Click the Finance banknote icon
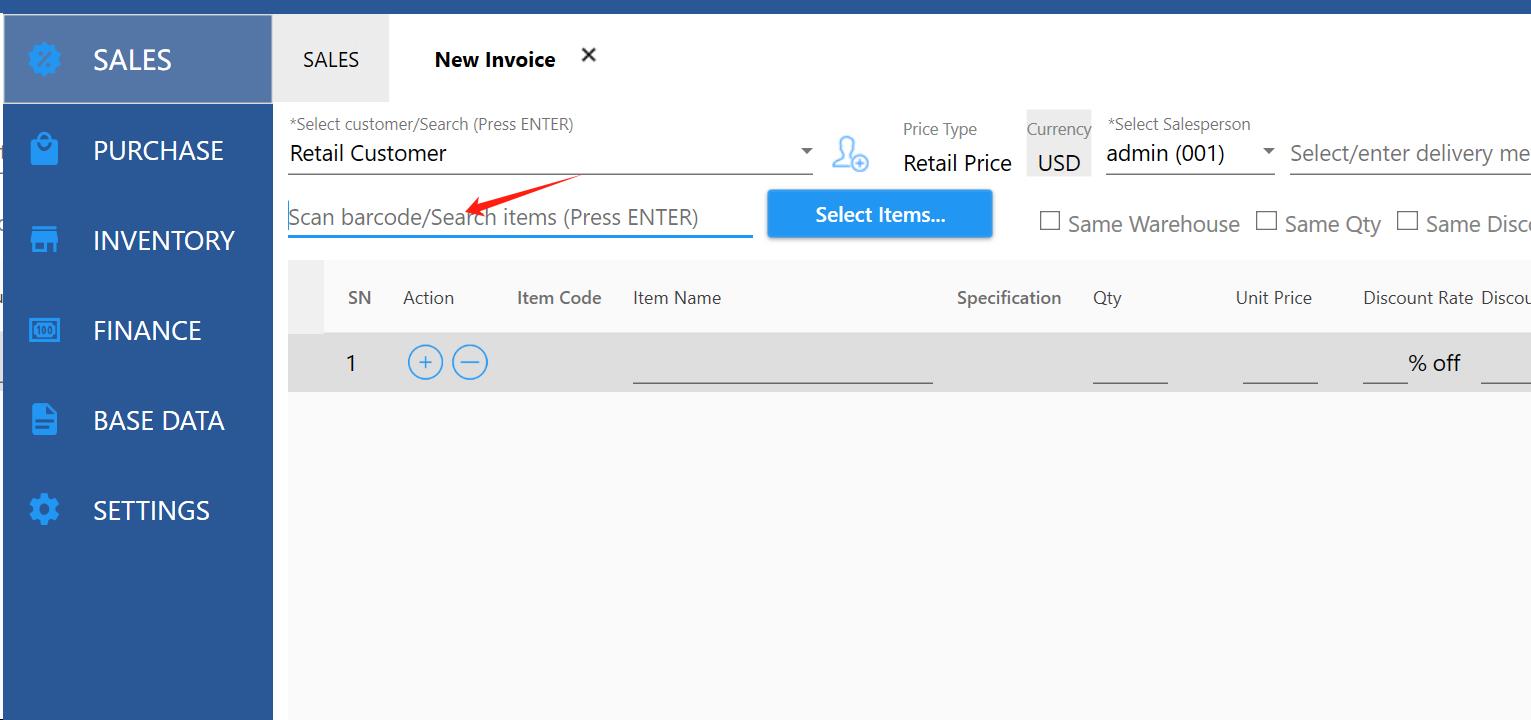The image size is (1531, 720). pos(44,330)
